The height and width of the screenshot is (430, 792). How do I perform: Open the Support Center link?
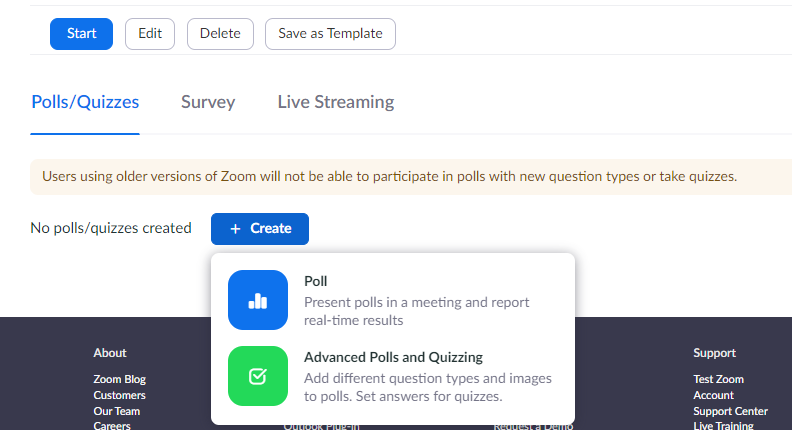[x=730, y=411]
